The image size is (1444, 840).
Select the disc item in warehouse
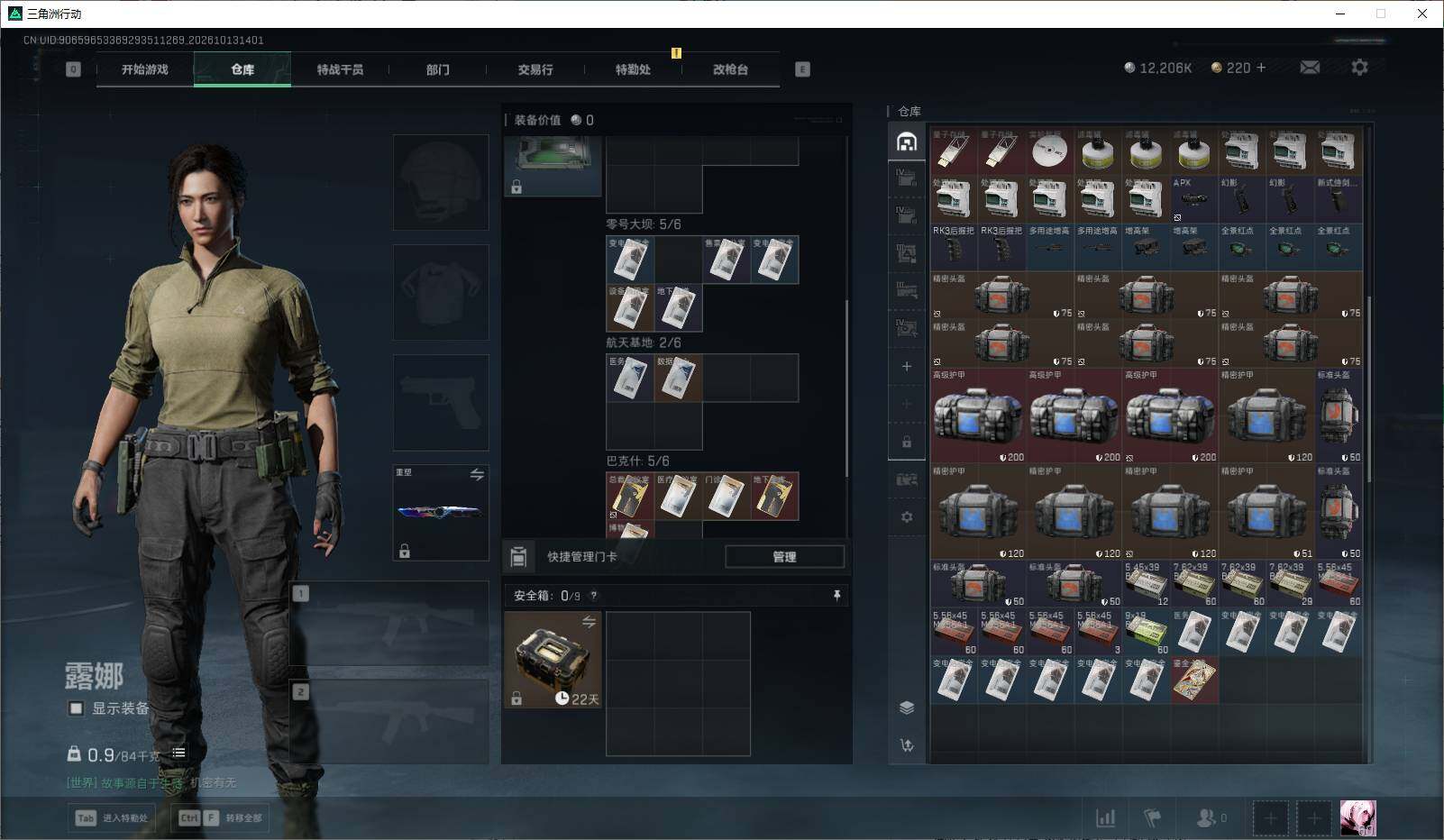coord(1049,151)
